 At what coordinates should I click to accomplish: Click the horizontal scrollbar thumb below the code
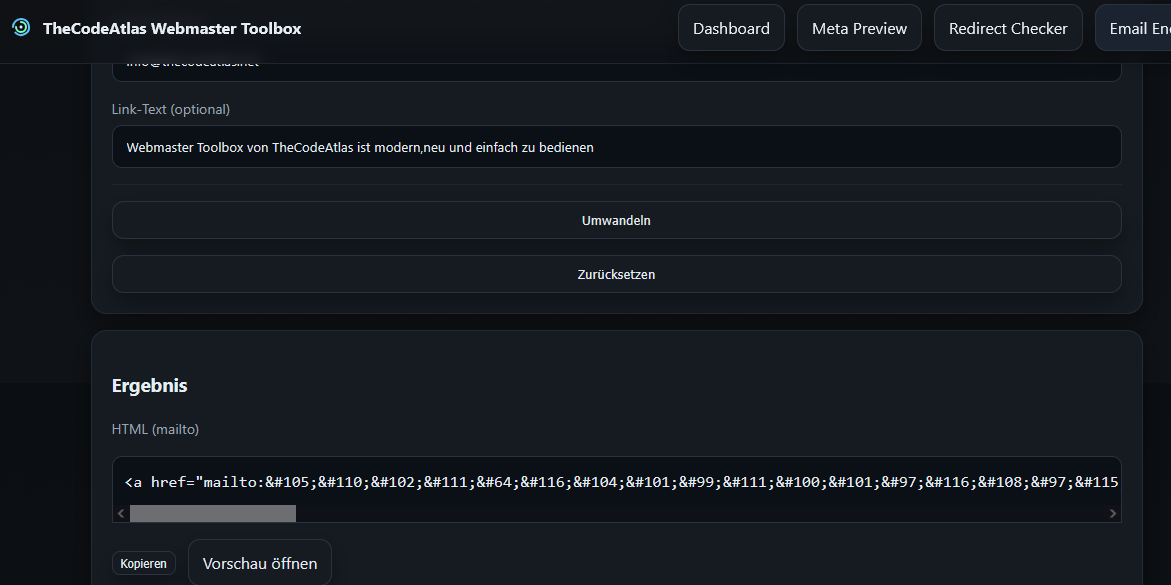tap(212, 512)
